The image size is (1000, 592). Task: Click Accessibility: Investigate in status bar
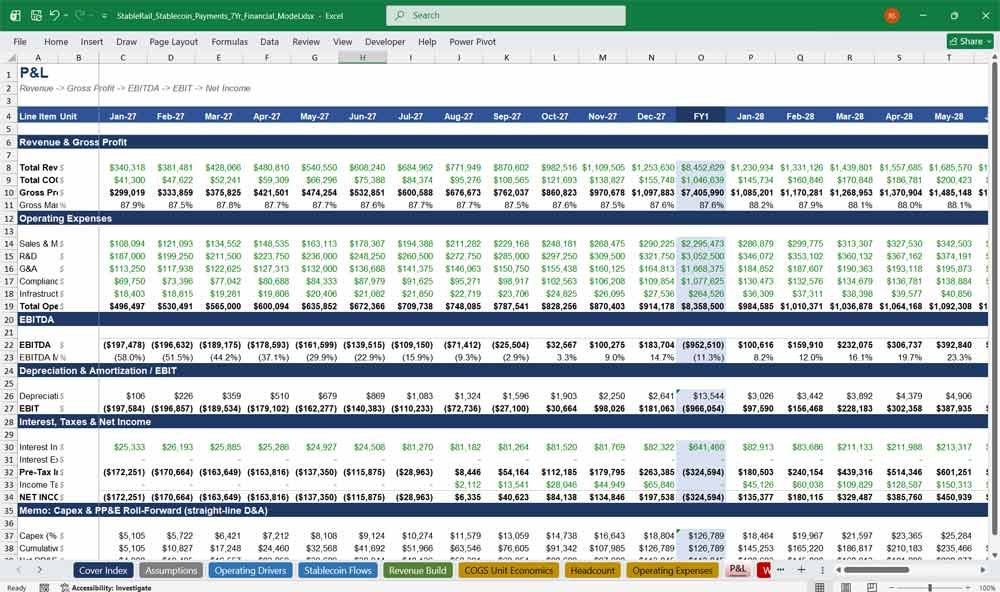pos(106,588)
